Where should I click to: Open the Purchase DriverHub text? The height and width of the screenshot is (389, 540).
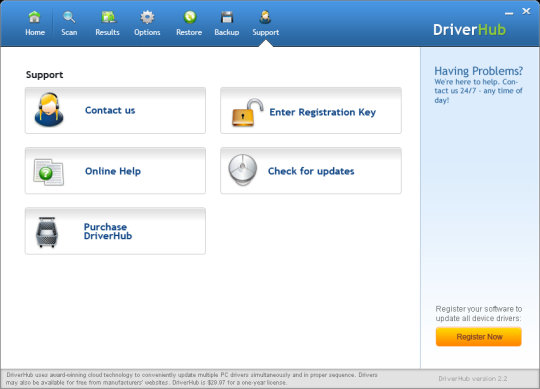pyautogui.click(x=108, y=231)
